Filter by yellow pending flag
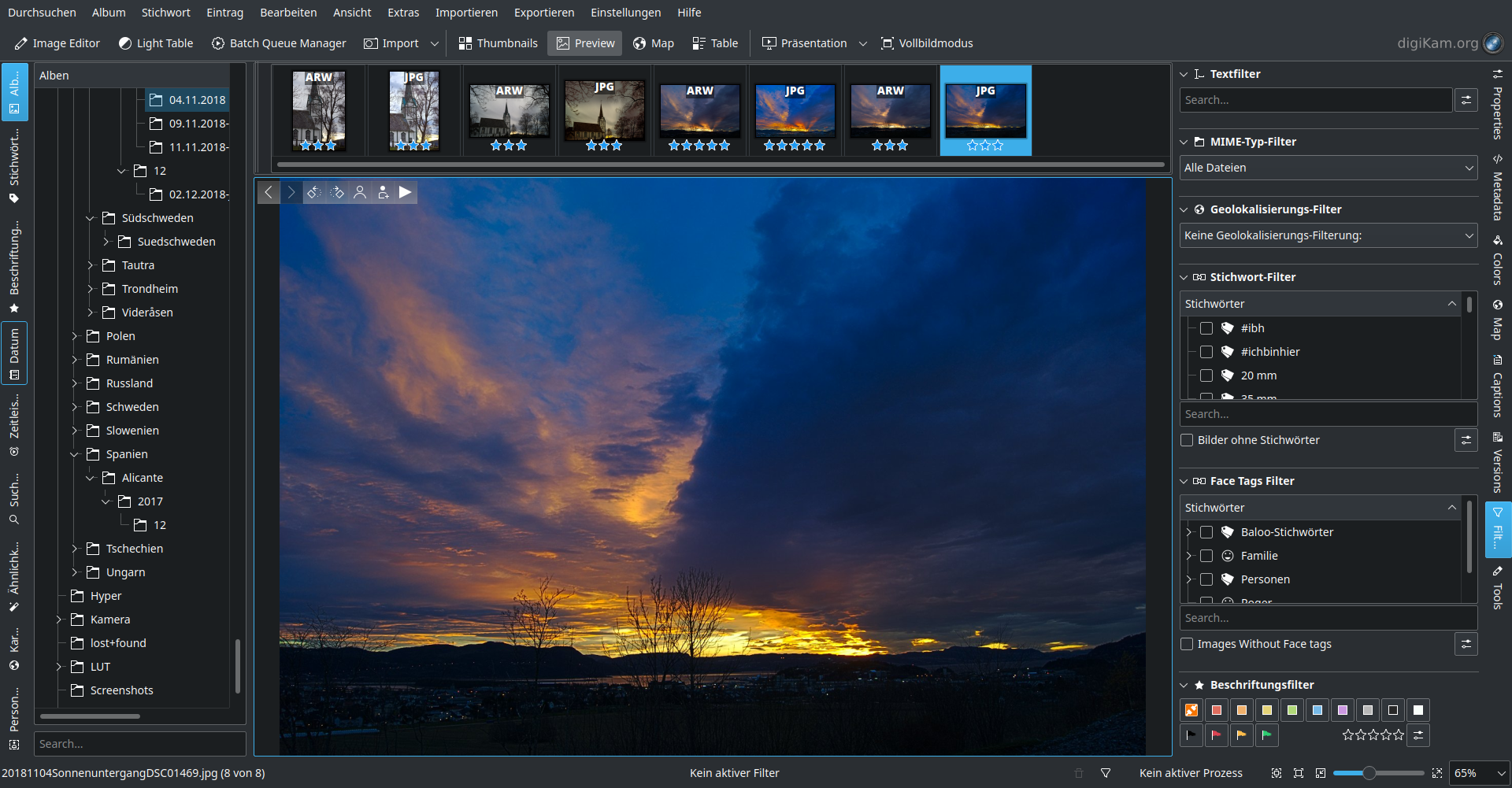Screen dimensions: 1512x788 tap(1242, 735)
